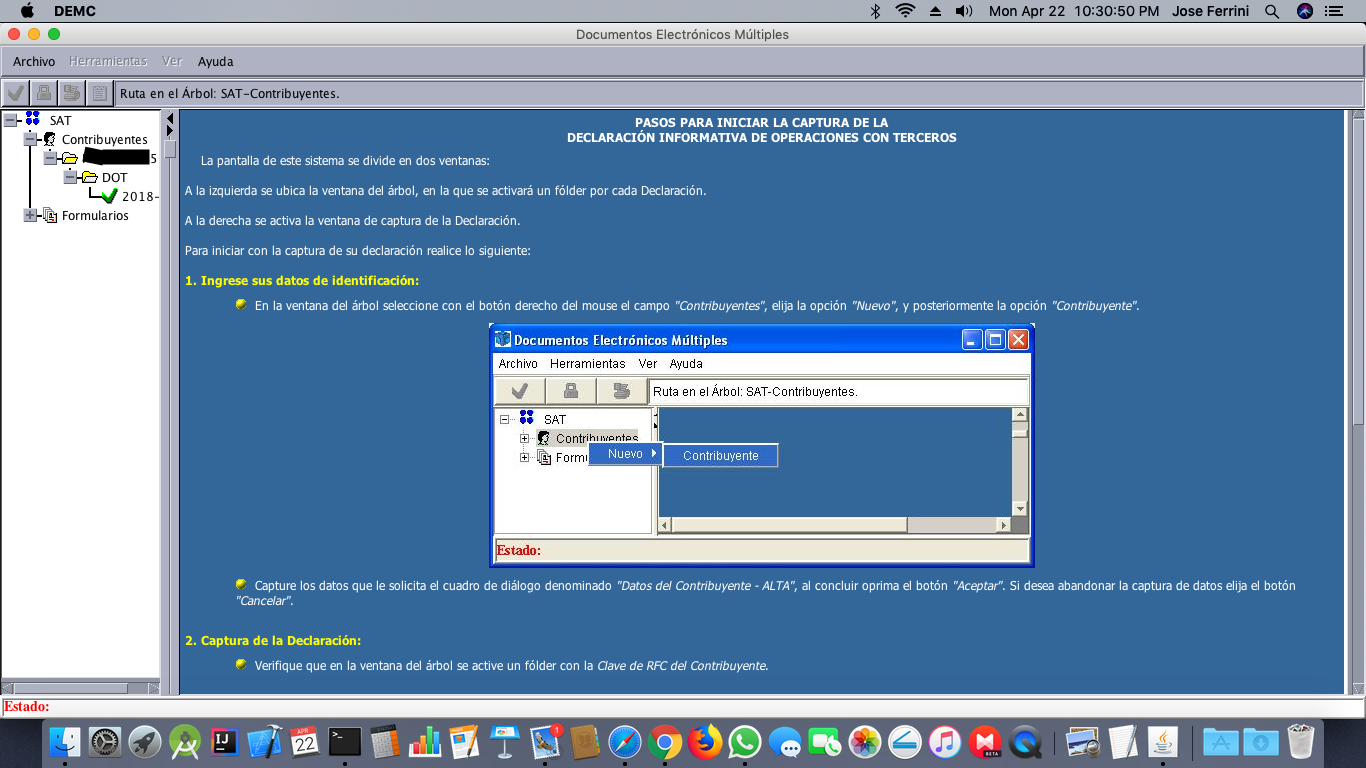1366x768 pixels.
Task: Collapse the Contribuyentes tree branch
Action: tap(30, 139)
